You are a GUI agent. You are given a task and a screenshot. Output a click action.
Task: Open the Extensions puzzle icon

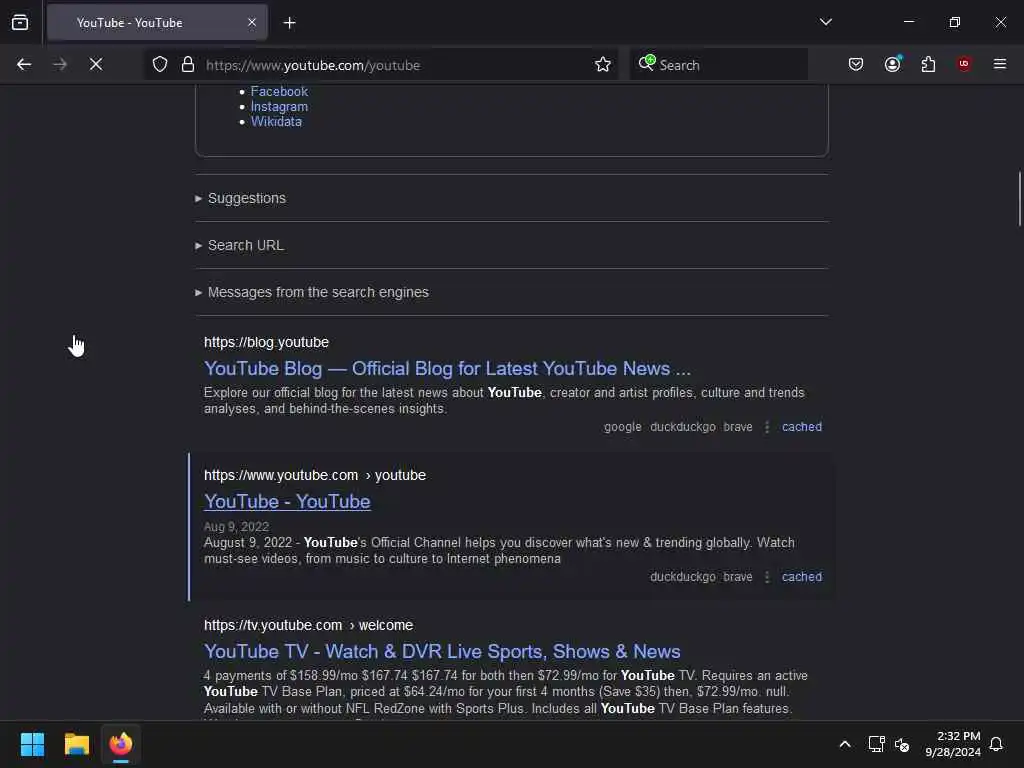pos(928,65)
